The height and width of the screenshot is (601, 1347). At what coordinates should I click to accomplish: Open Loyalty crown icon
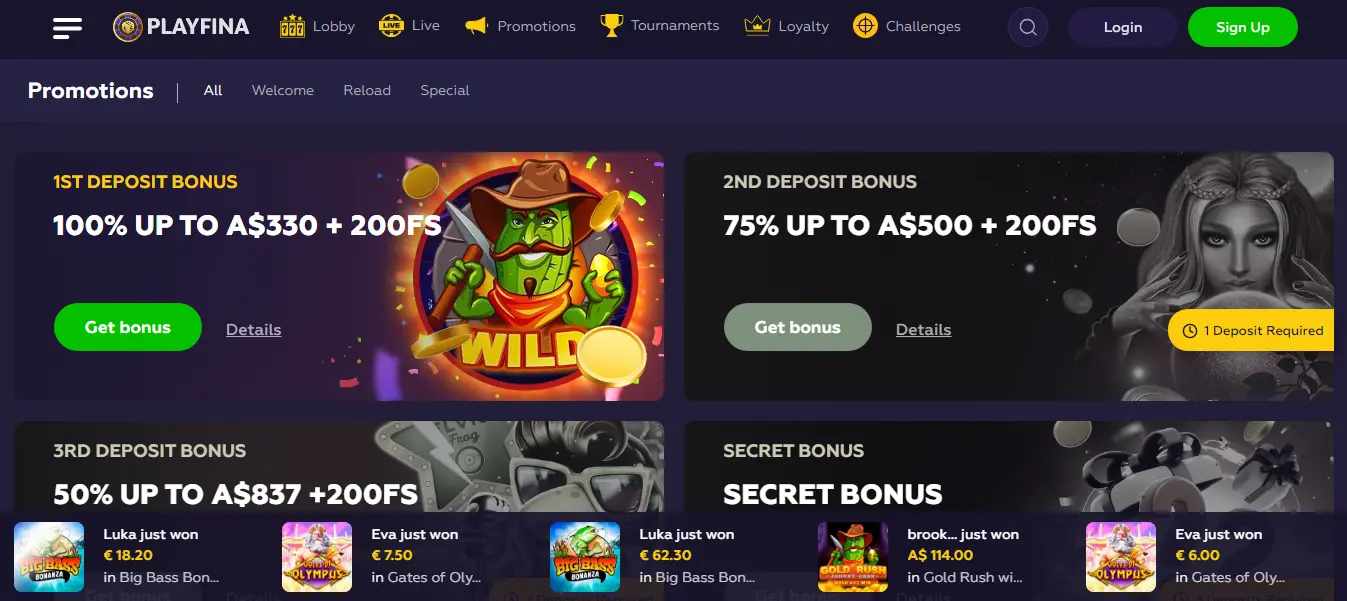click(757, 26)
